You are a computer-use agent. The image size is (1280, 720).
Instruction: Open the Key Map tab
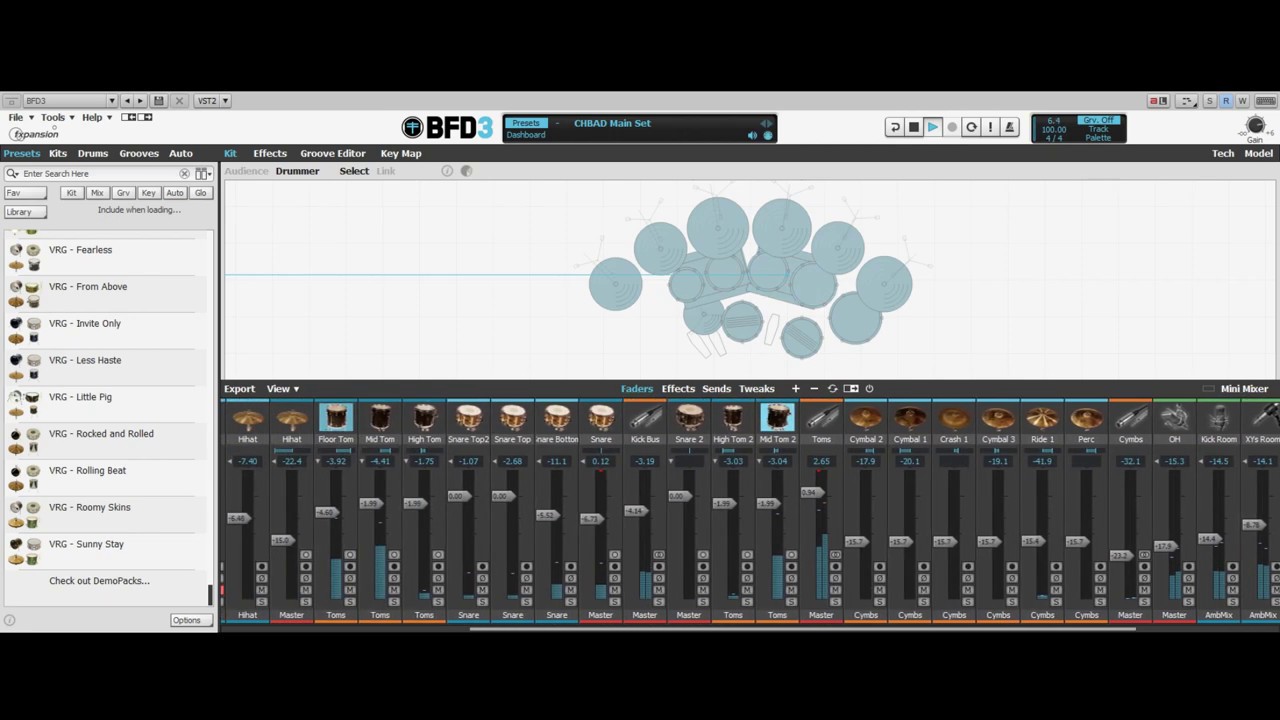pyautogui.click(x=401, y=153)
